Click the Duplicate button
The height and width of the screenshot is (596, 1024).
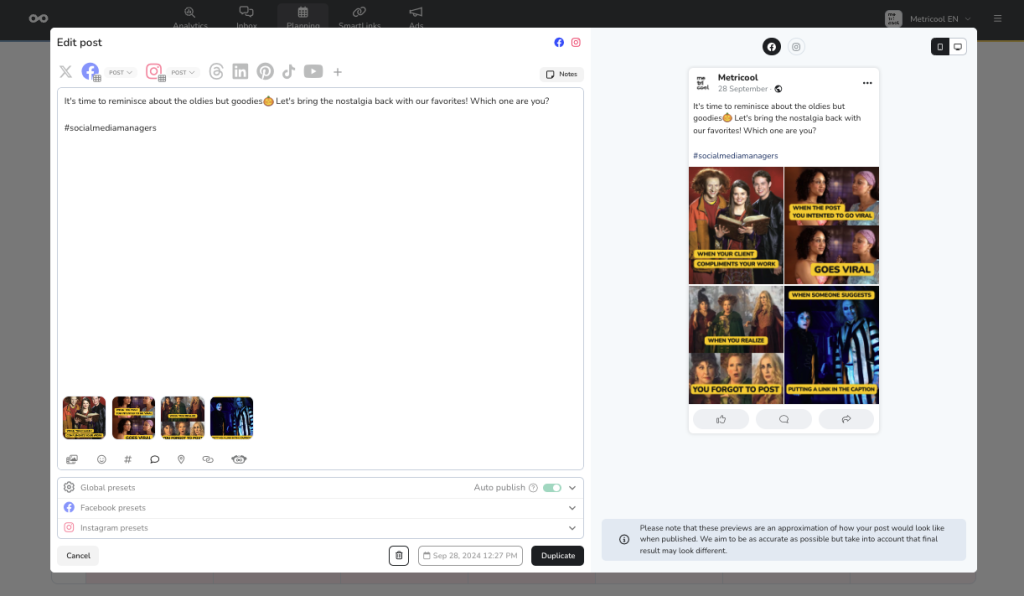[x=558, y=556]
